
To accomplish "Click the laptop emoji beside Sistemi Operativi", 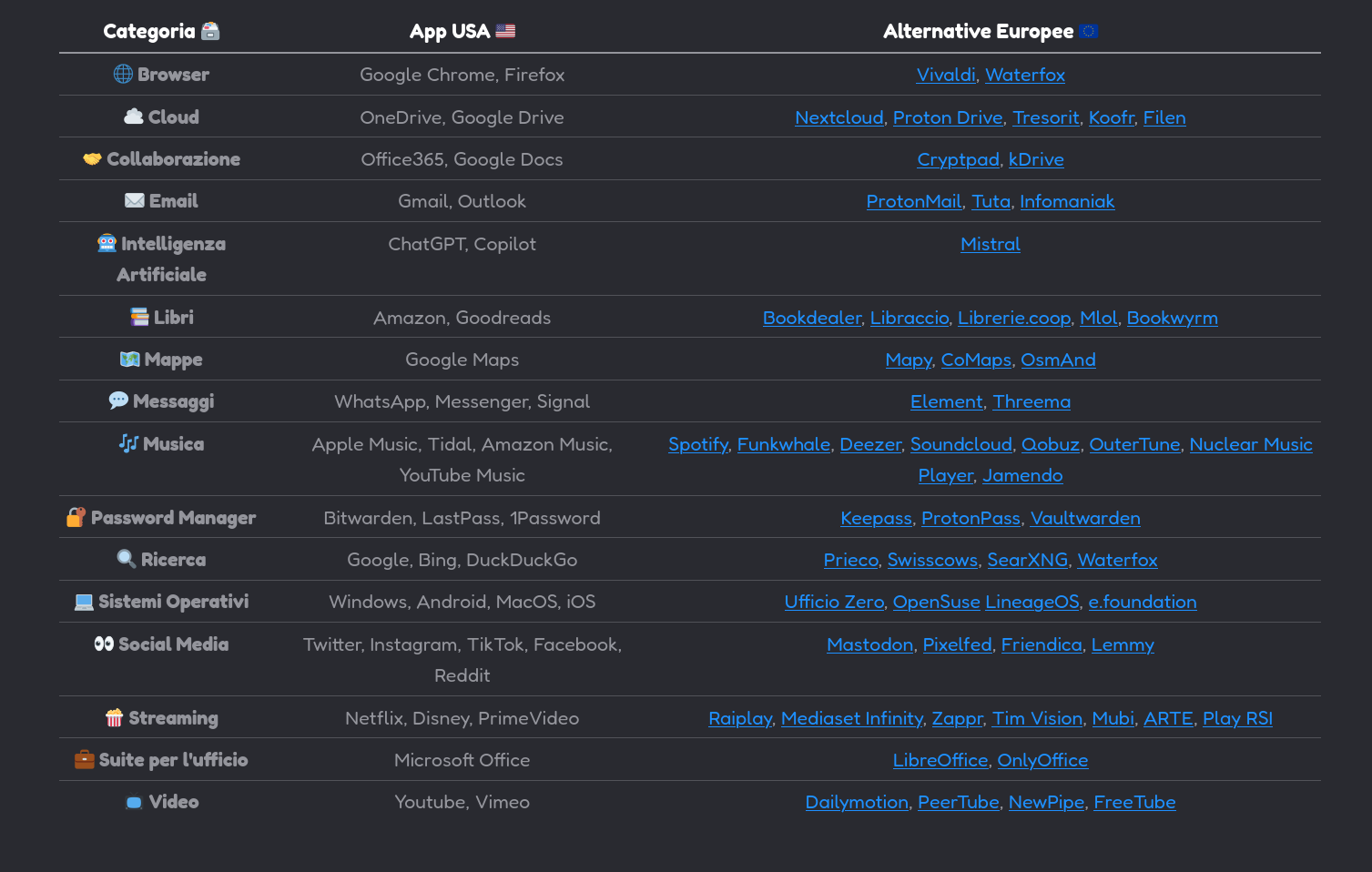I will click(x=84, y=601).
